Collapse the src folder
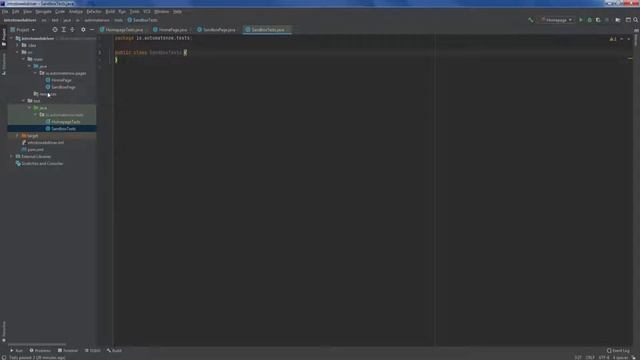Viewport: 640px width, 360px height. [18, 52]
